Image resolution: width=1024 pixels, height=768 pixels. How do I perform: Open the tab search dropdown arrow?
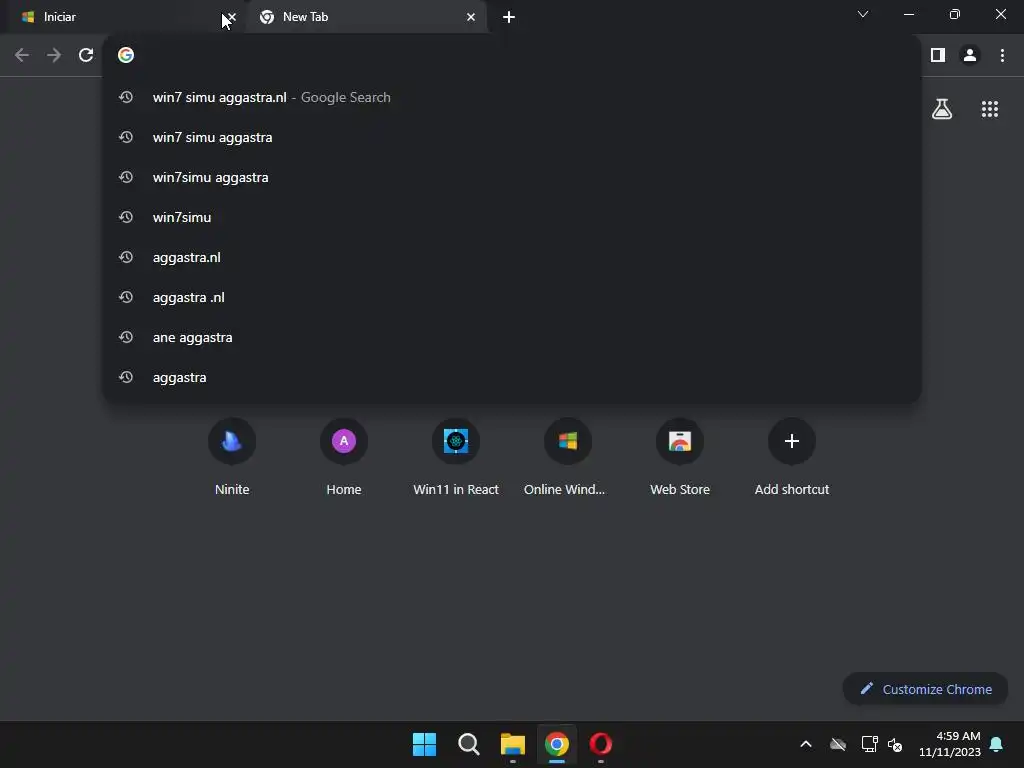[x=863, y=14]
